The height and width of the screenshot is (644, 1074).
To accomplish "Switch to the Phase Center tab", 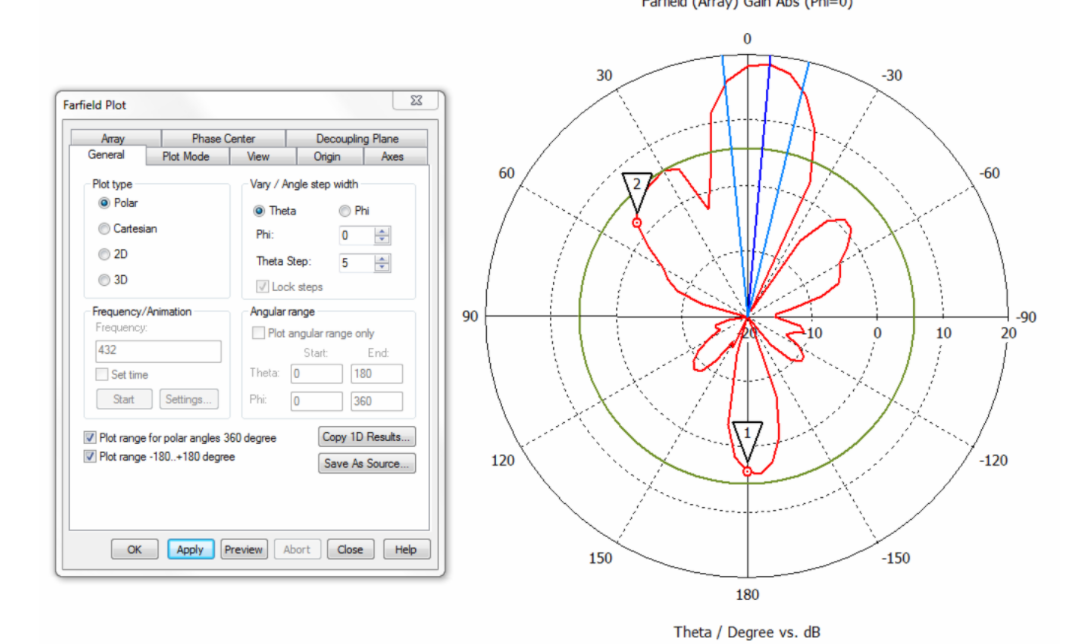I will [223, 138].
